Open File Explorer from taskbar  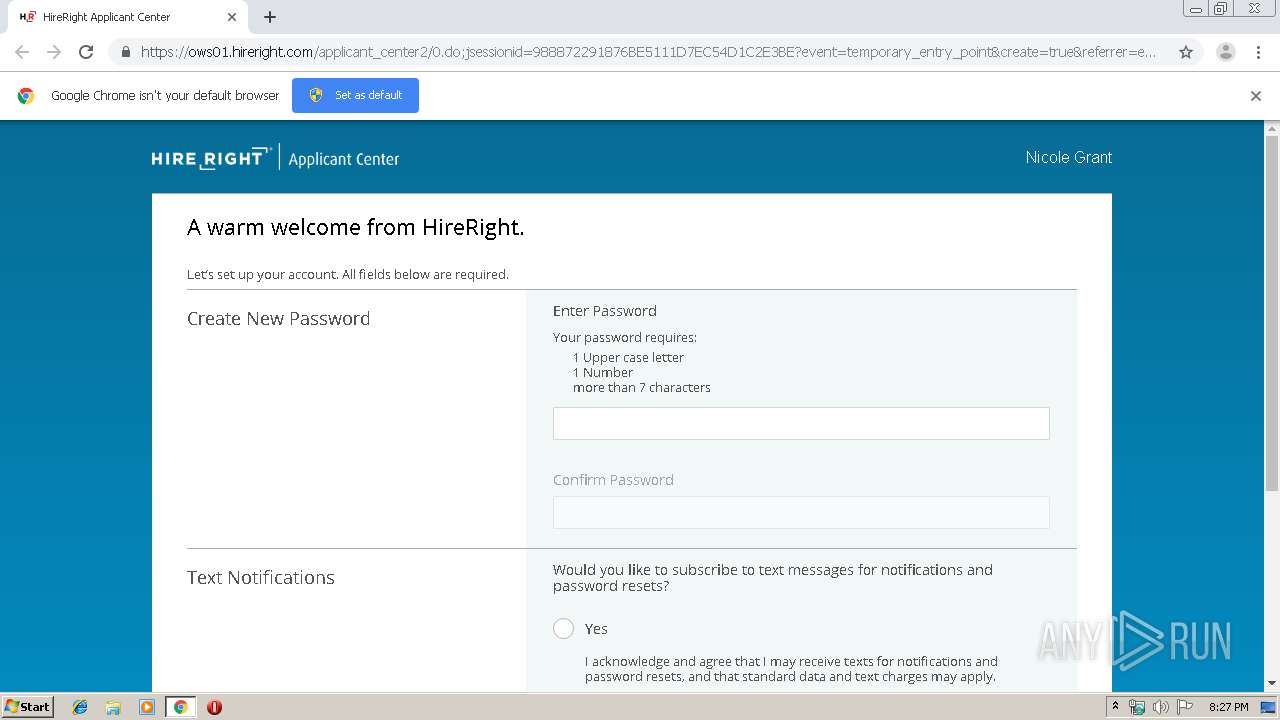pyautogui.click(x=113, y=707)
